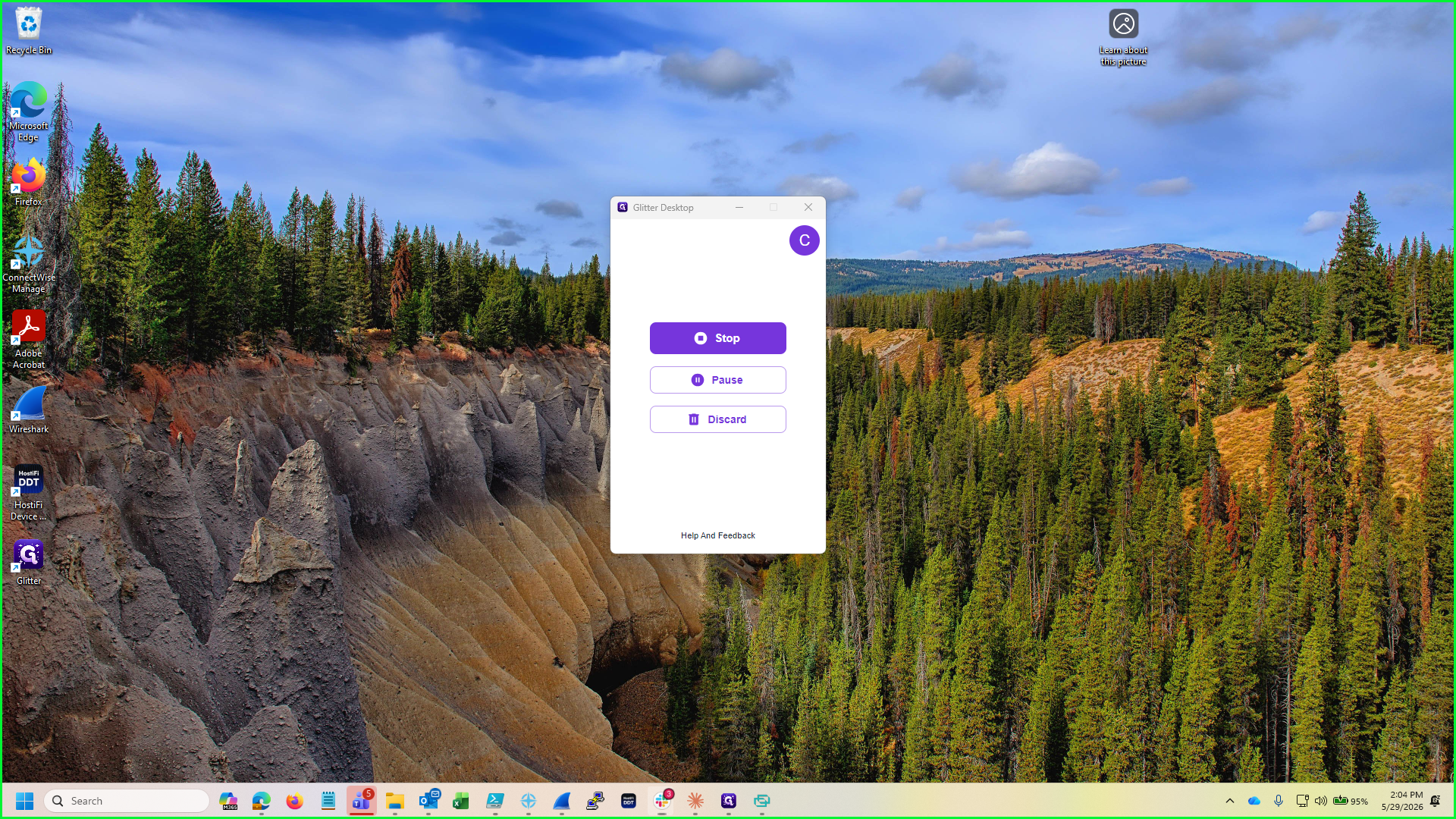Open the network tray icon
Image resolution: width=1456 pixels, height=819 pixels.
click(x=1302, y=801)
